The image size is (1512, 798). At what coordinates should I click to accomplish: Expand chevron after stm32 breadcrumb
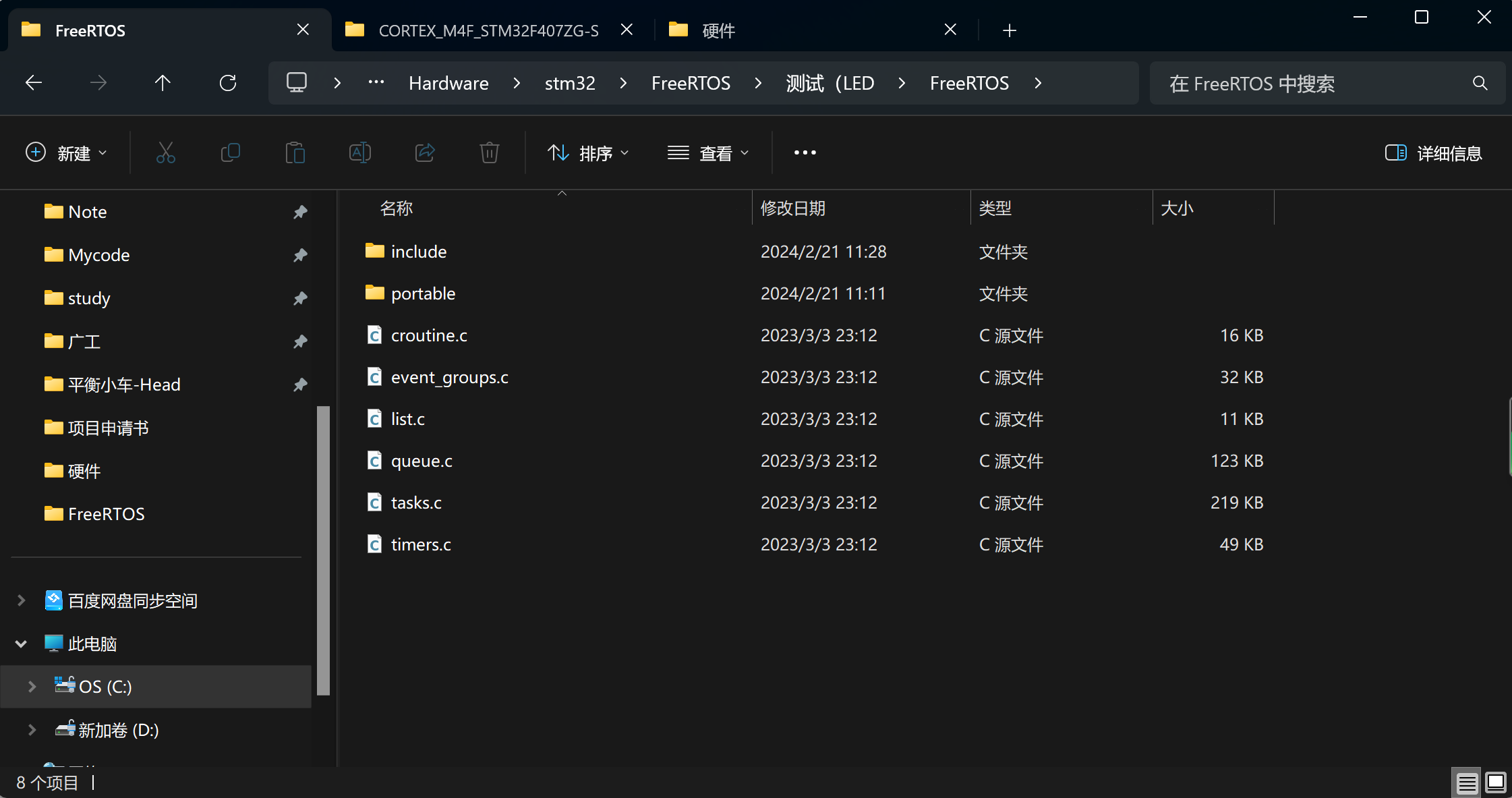(x=623, y=83)
